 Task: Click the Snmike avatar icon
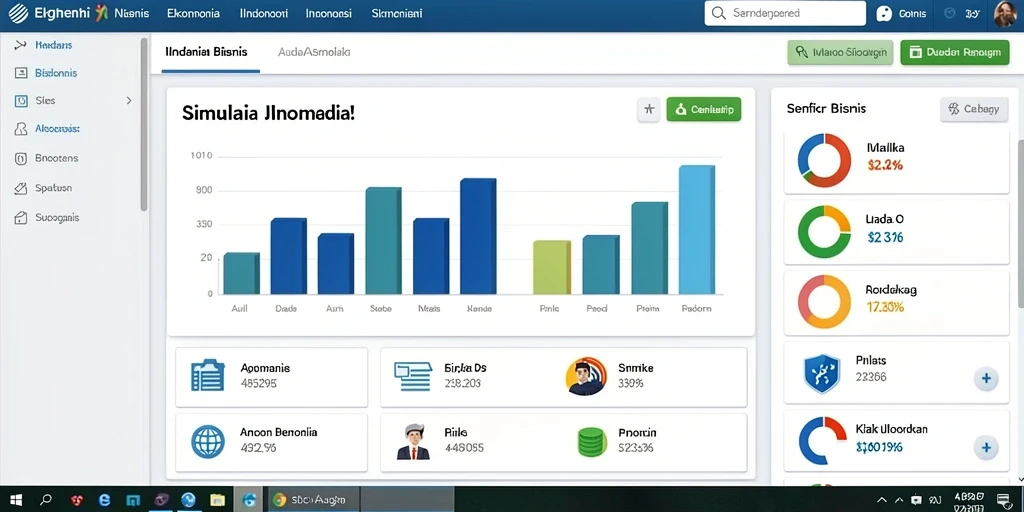point(586,376)
